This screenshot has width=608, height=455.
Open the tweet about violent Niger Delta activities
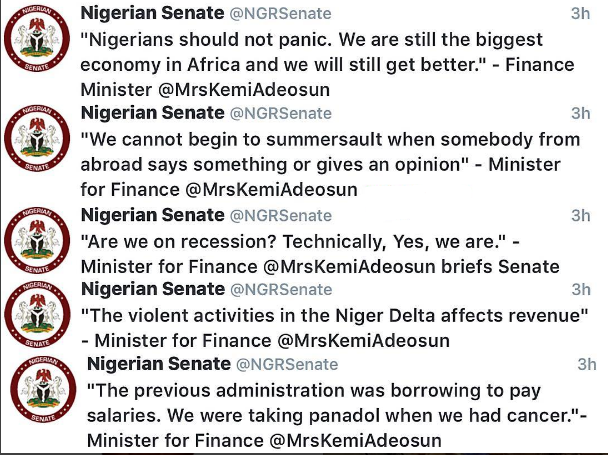click(x=330, y=316)
